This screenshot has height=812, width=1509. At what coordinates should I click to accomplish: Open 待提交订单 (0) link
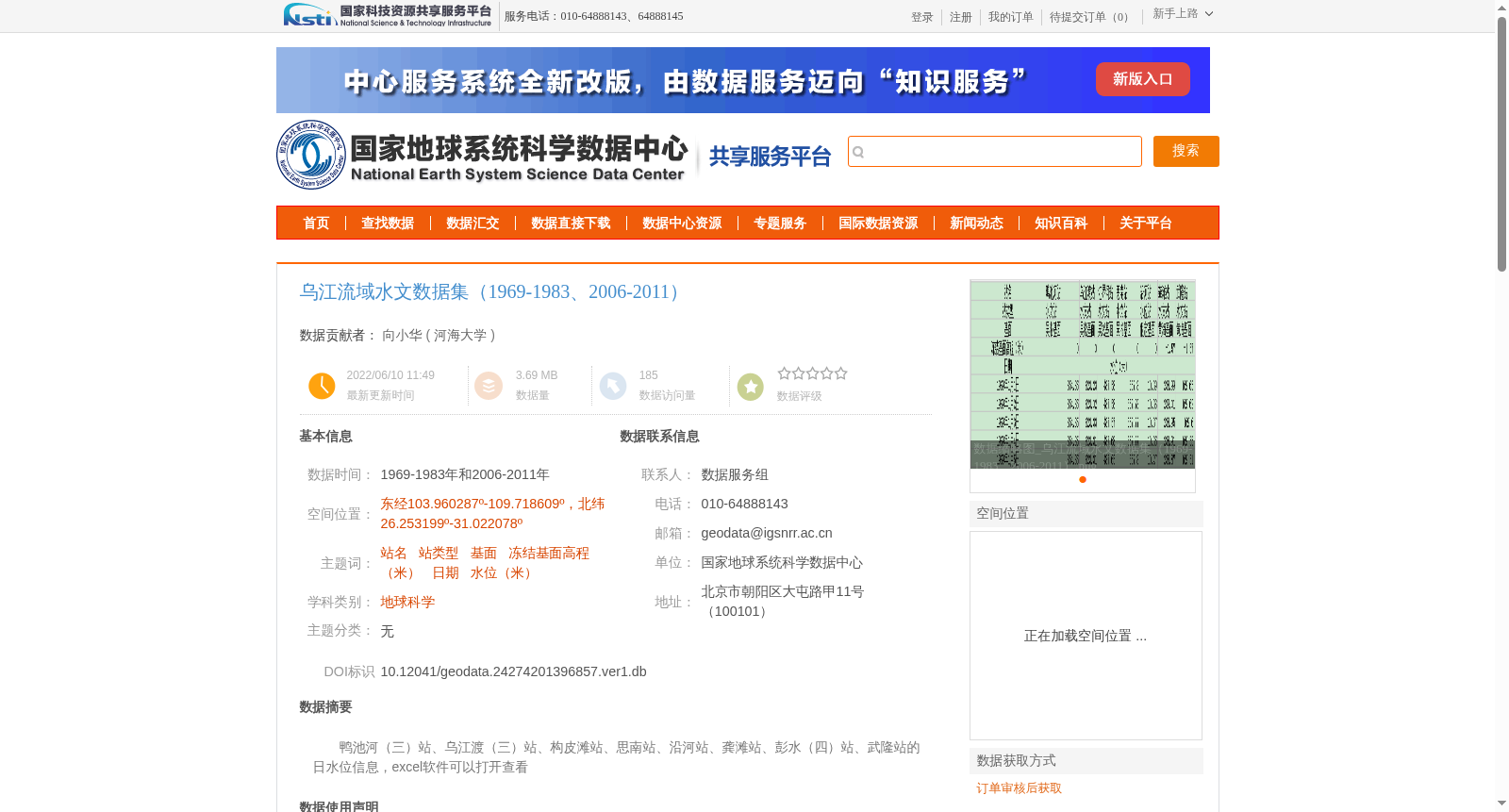point(1091,17)
